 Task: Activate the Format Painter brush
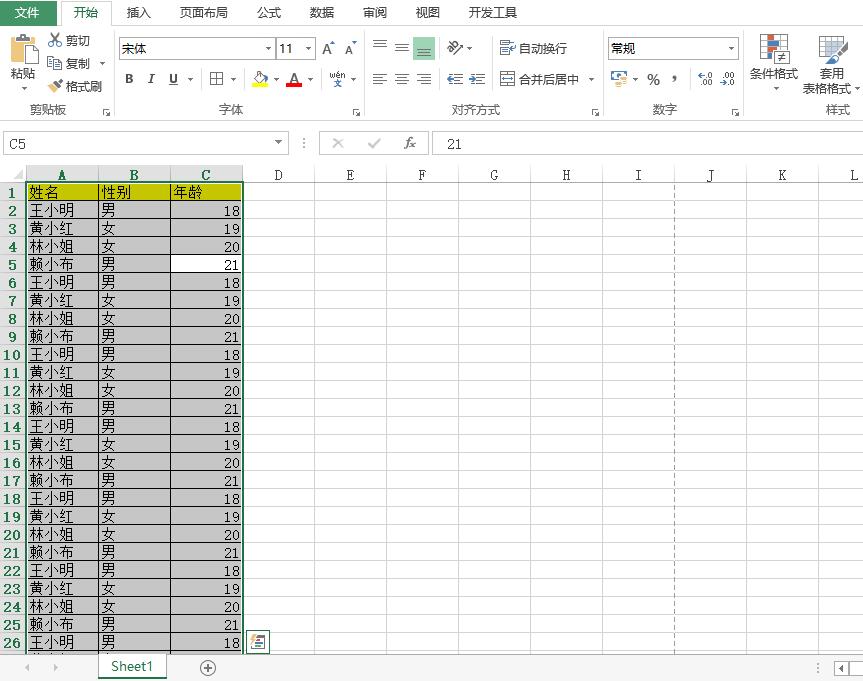[x=75, y=86]
